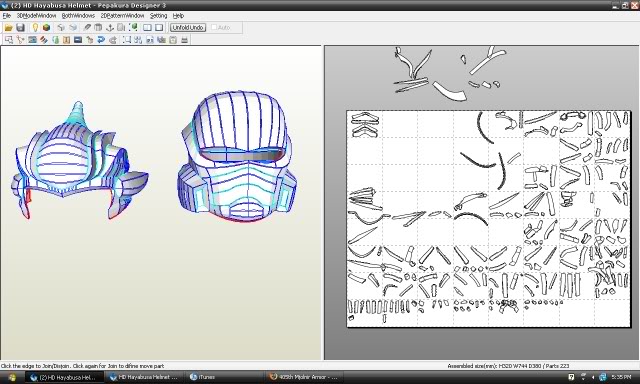Image resolution: width=640 pixels, height=384 pixels.
Task: Expand the BothWindows menu
Action: (x=78, y=16)
